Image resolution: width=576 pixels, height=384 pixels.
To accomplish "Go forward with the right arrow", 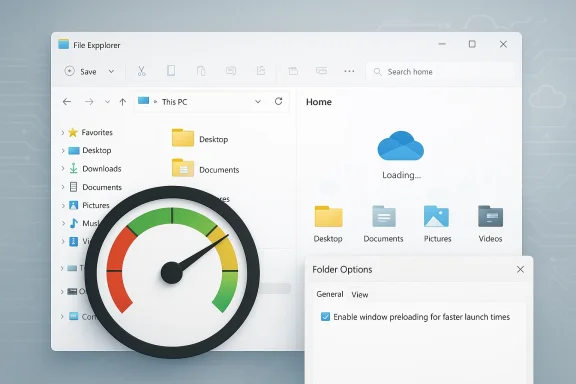I will point(89,102).
